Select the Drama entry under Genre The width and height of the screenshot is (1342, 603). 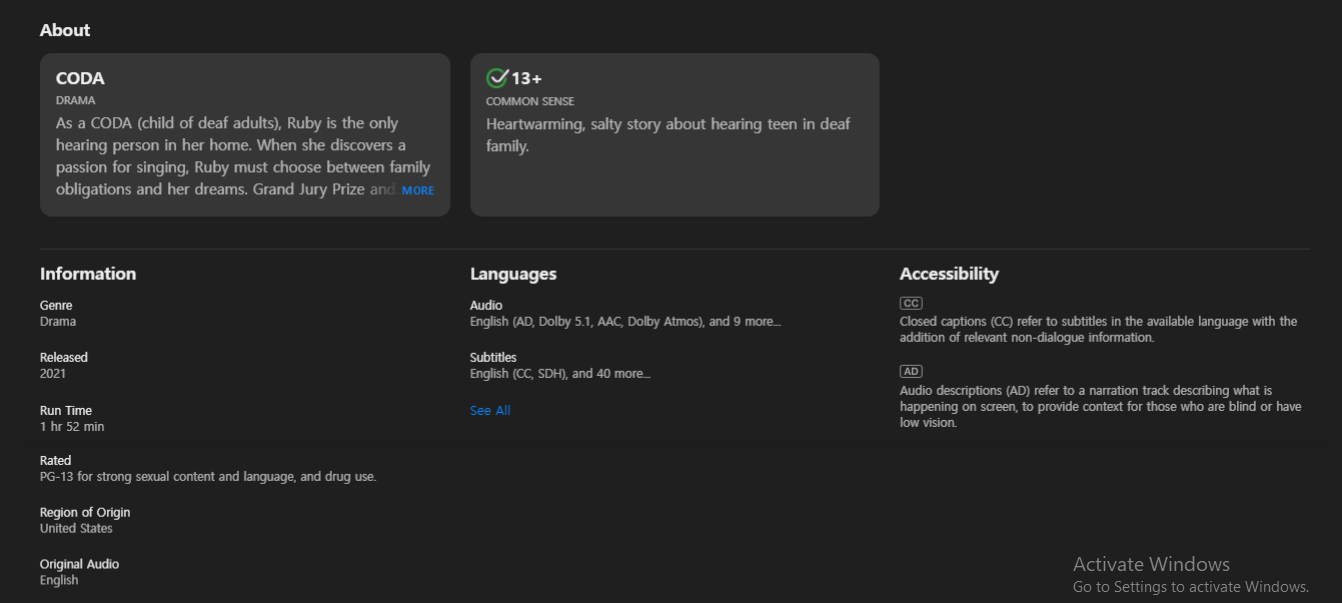57,321
